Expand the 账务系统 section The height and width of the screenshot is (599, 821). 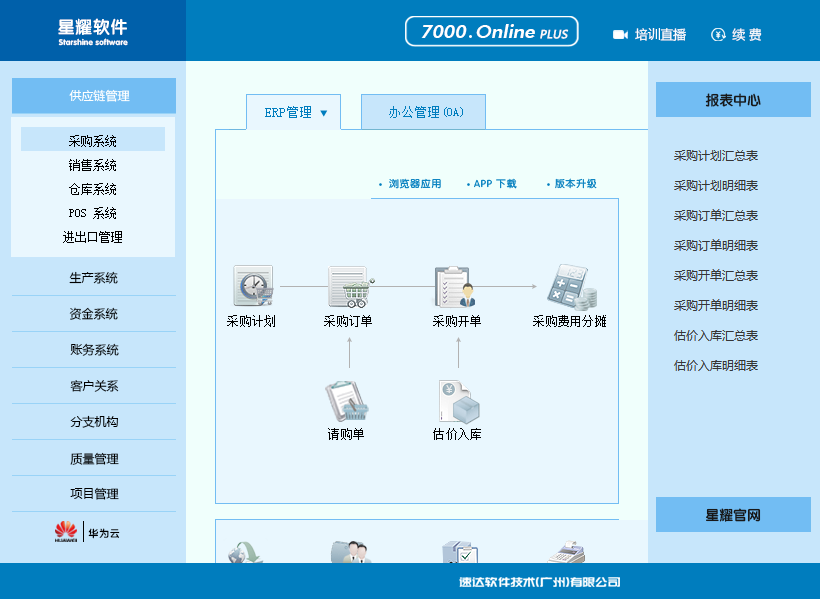tap(94, 350)
